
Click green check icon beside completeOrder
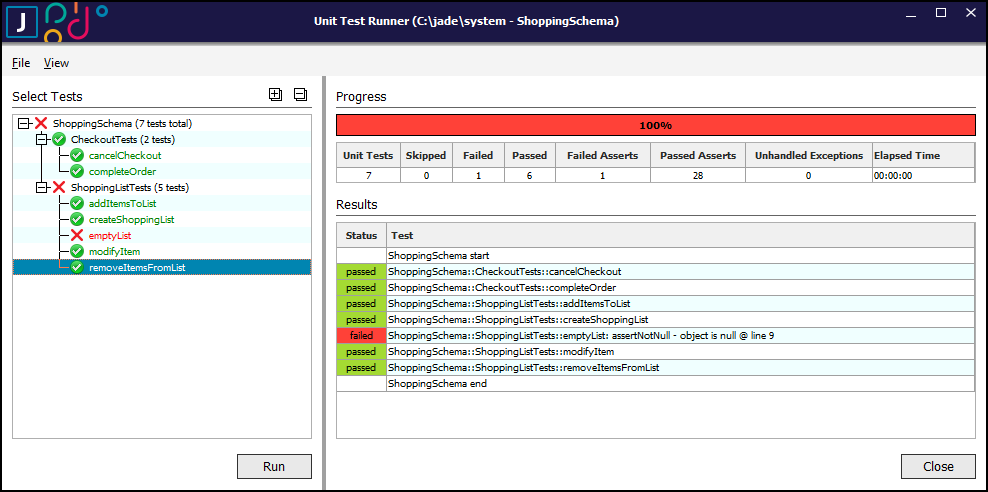[x=77, y=171]
